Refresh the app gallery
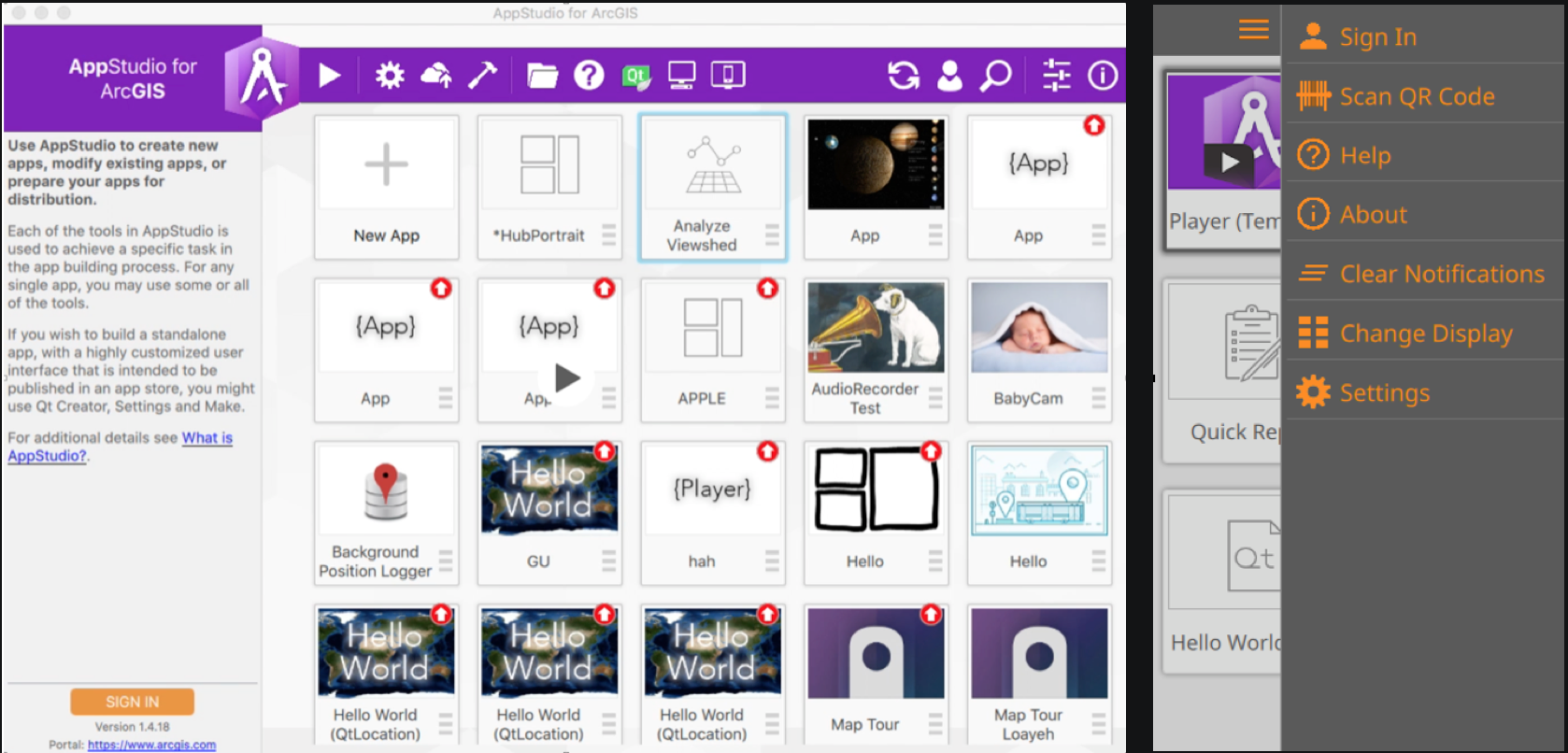Viewport: 1568px width, 753px height. [x=903, y=75]
